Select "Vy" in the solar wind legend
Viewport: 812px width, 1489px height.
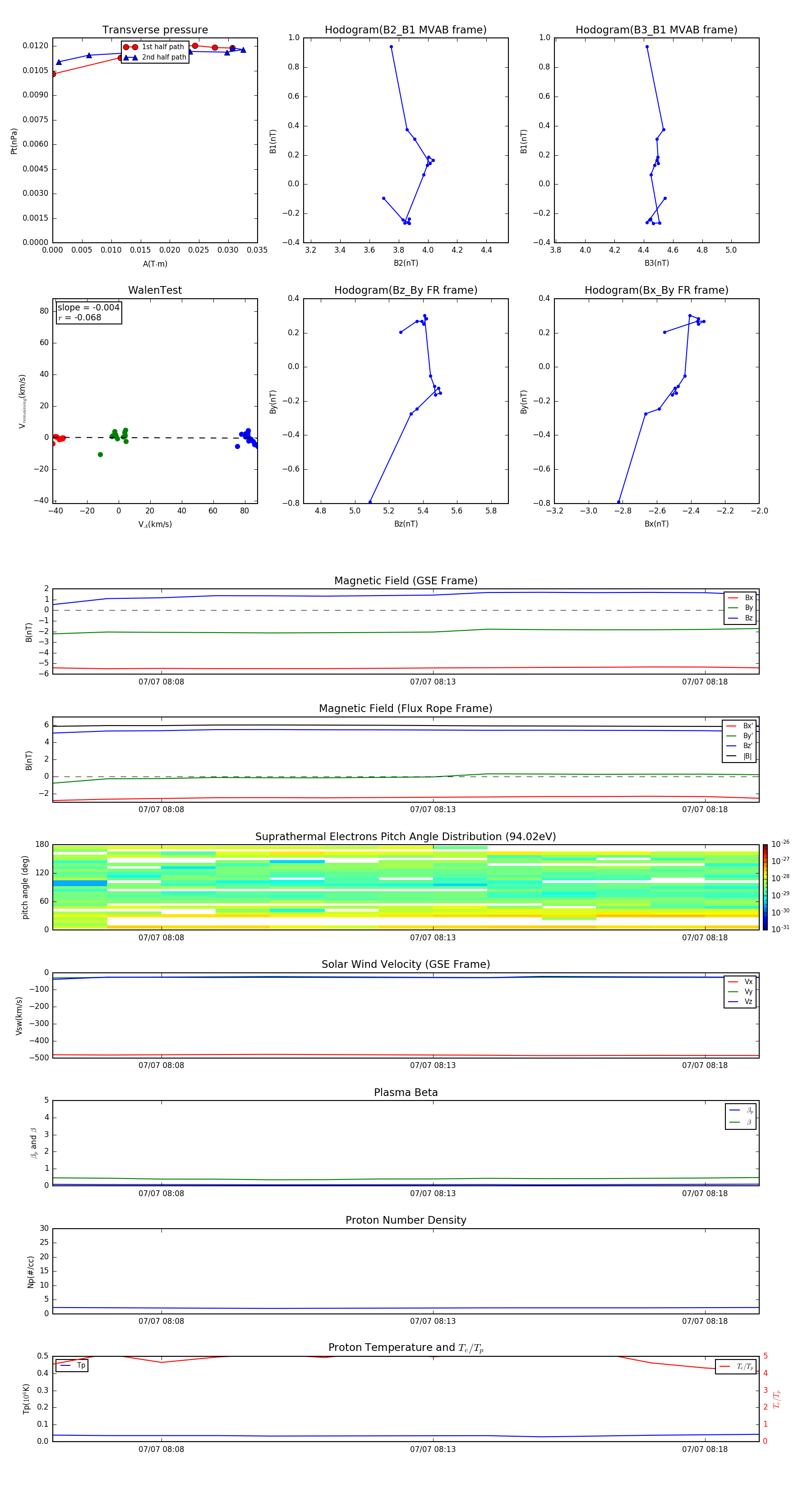click(740, 991)
